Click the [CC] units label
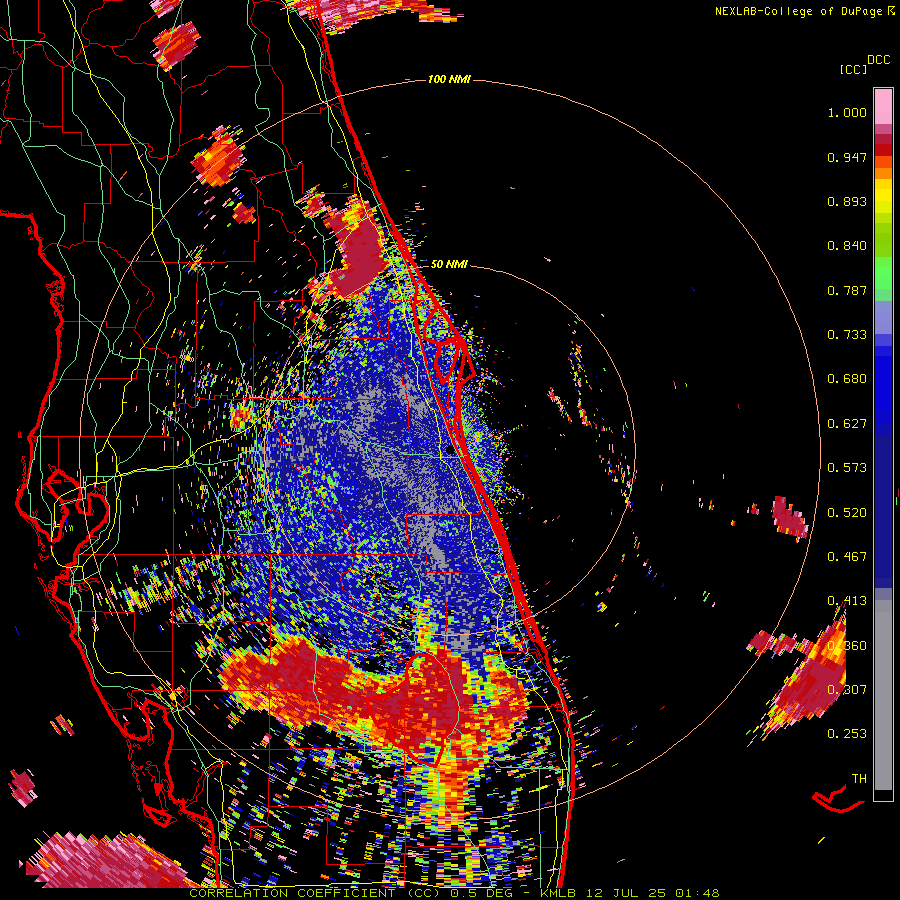The image size is (900, 900). [x=853, y=69]
